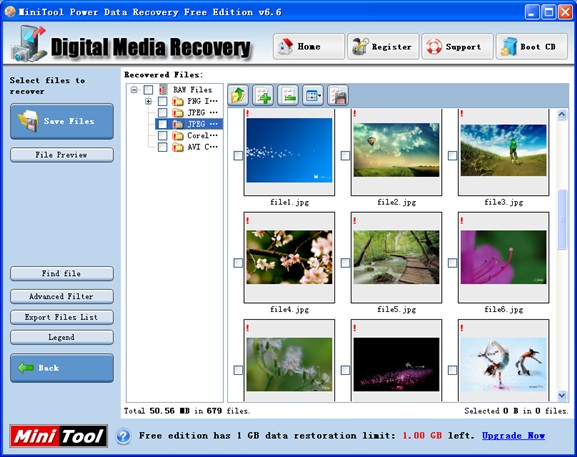This screenshot has height=457, width=577.
Task: Select the file1.jpg blue sky thumbnail
Action: pos(289,150)
